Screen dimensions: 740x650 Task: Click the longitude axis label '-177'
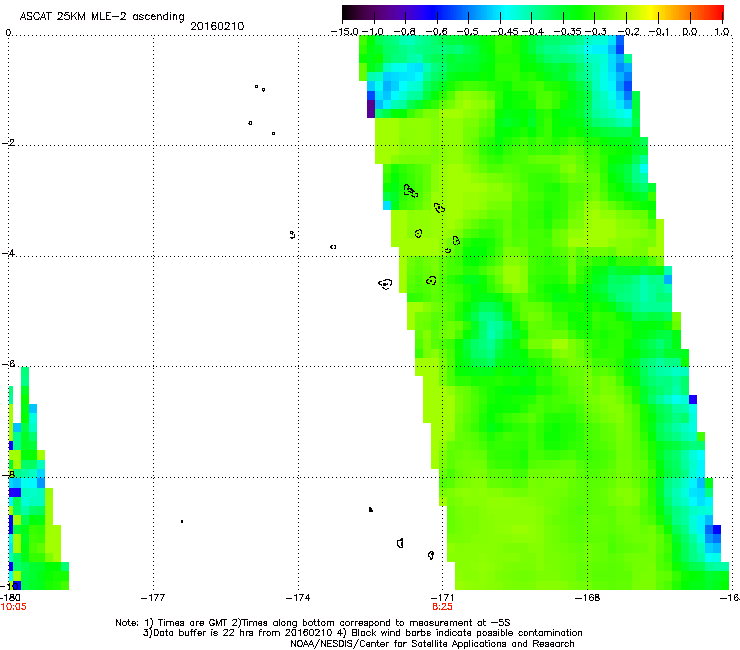click(x=153, y=598)
